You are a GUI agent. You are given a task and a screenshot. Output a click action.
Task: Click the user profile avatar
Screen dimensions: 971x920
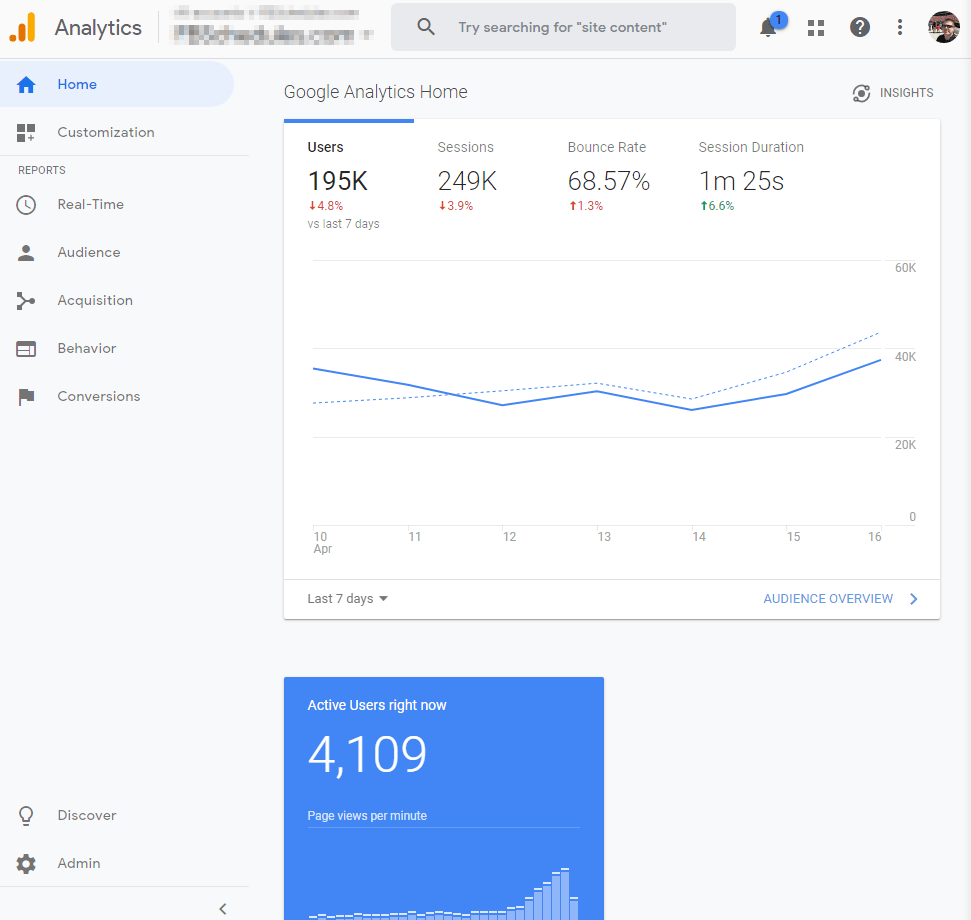point(943,27)
